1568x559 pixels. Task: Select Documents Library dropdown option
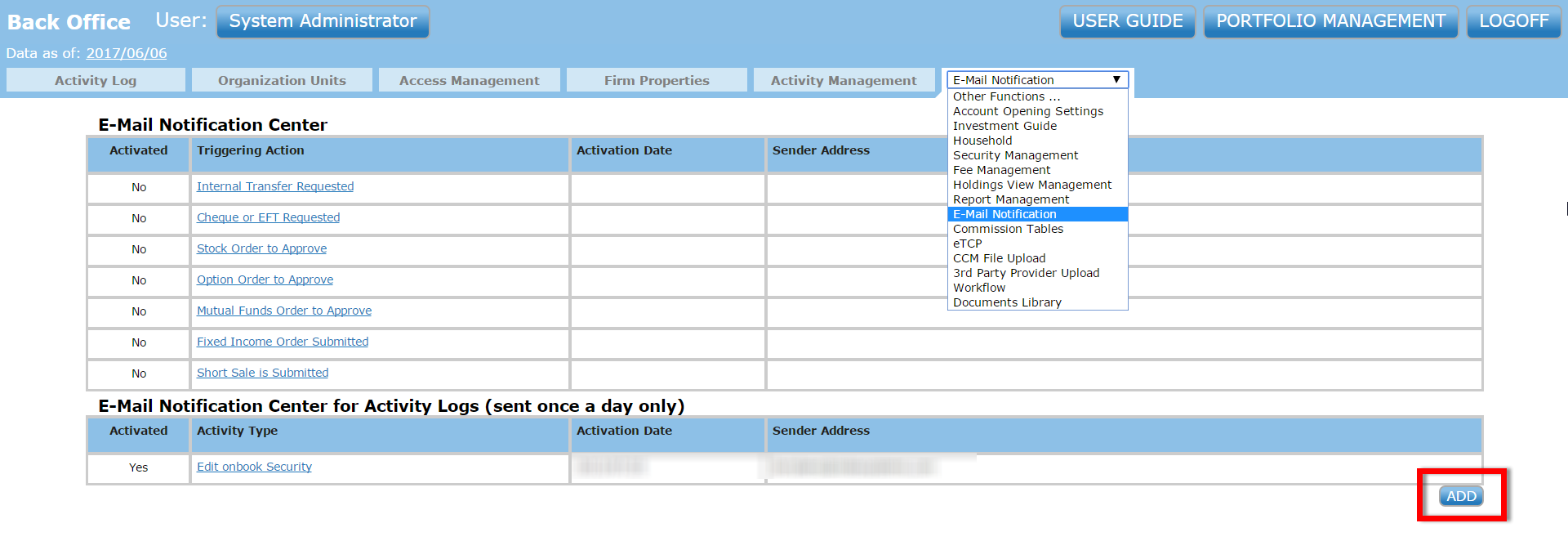[1007, 302]
